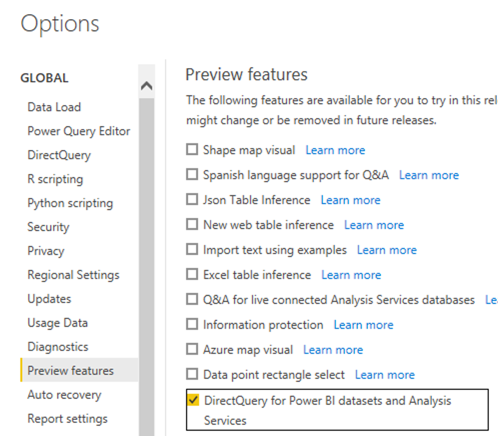Click the sidebar scroll up arrow
The width and height of the screenshot is (498, 436).
coord(147,86)
